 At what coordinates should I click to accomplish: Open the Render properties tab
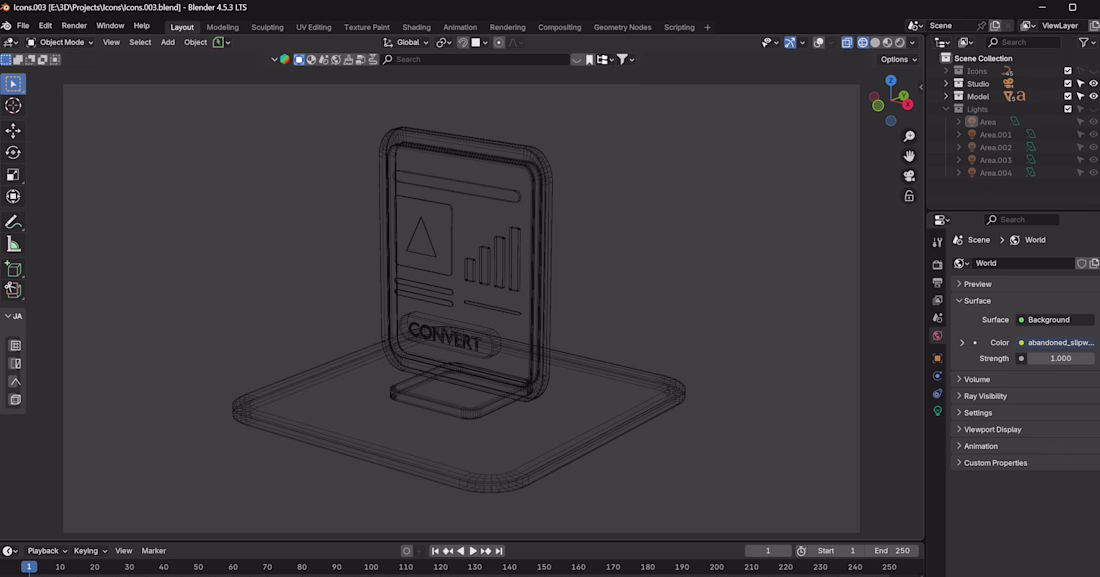[937, 265]
